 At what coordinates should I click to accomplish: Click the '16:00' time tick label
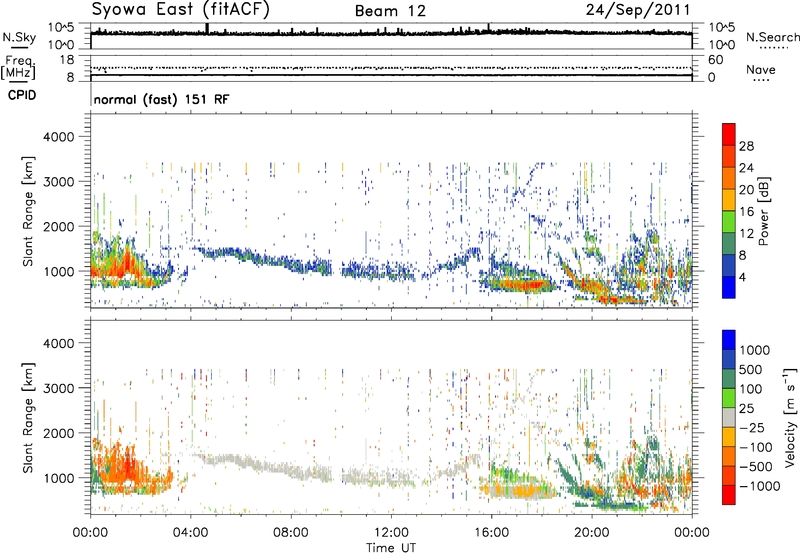(491, 533)
